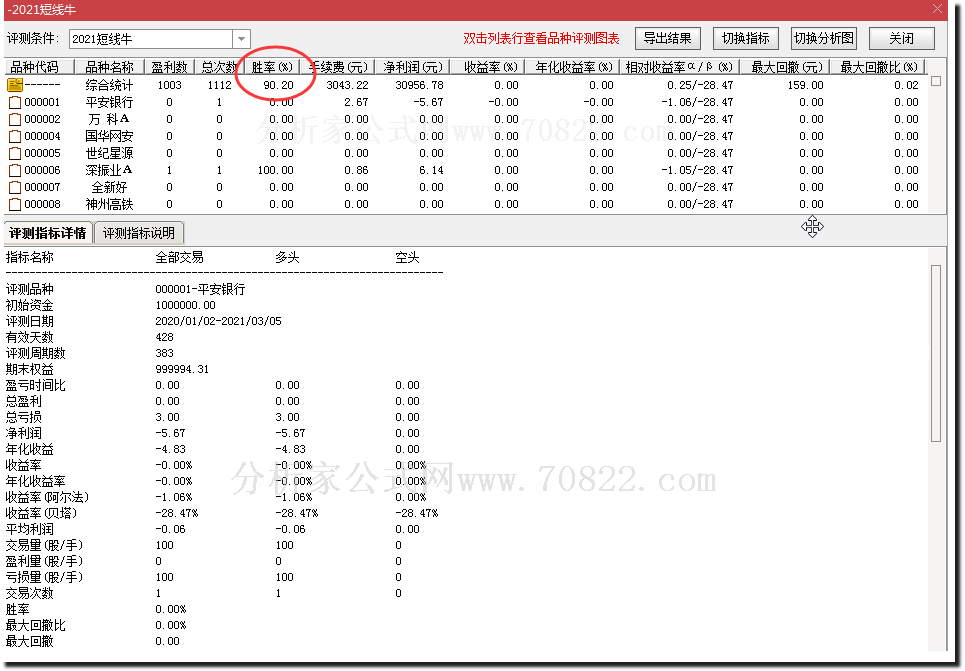
Task: Click the small scroll box at top-right of list
Action: pyautogui.click(x=935, y=81)
